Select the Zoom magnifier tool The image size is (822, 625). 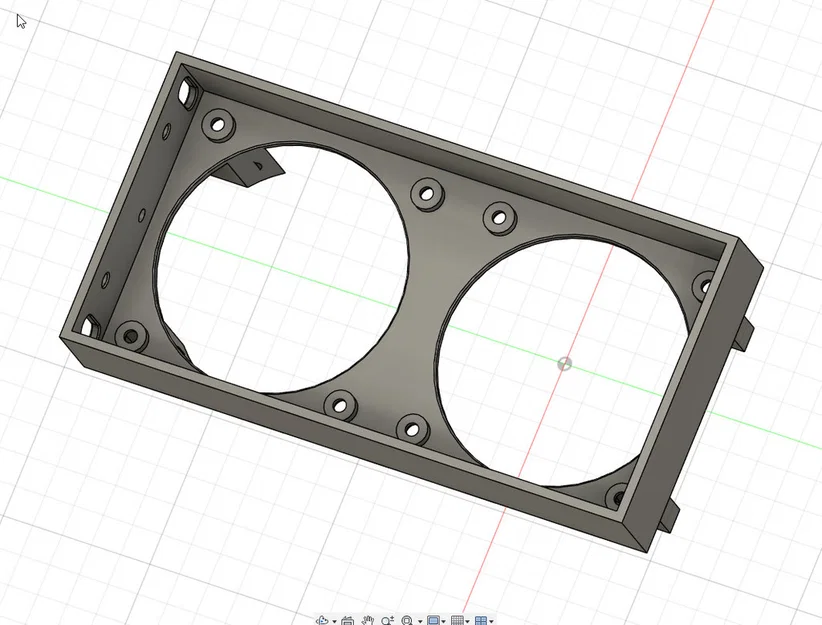(387, 620)
